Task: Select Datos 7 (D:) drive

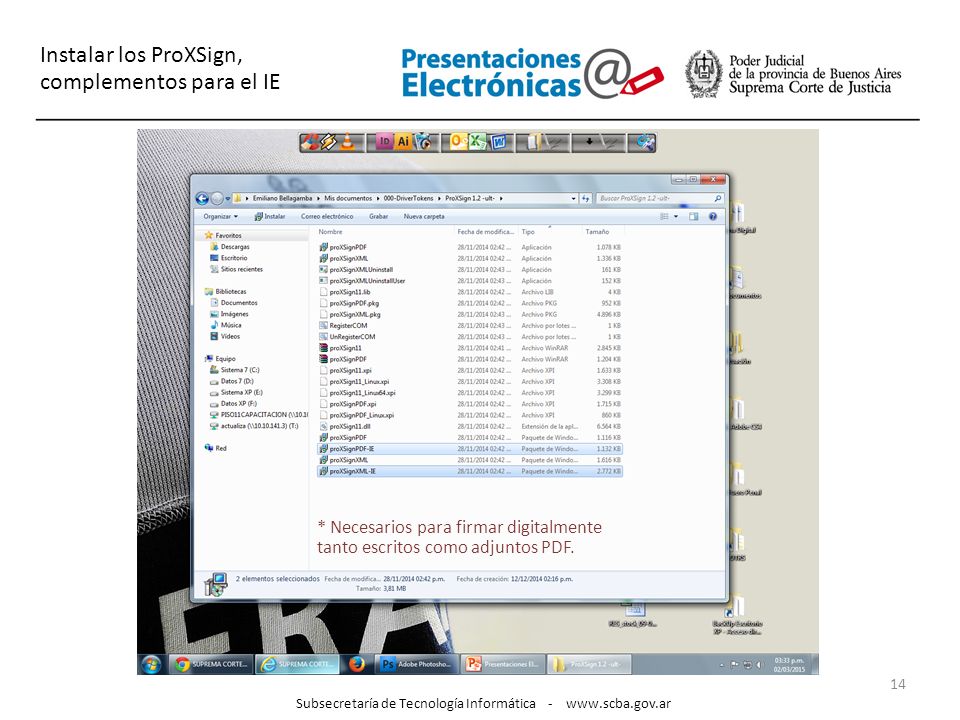Action: coord(237,381)
